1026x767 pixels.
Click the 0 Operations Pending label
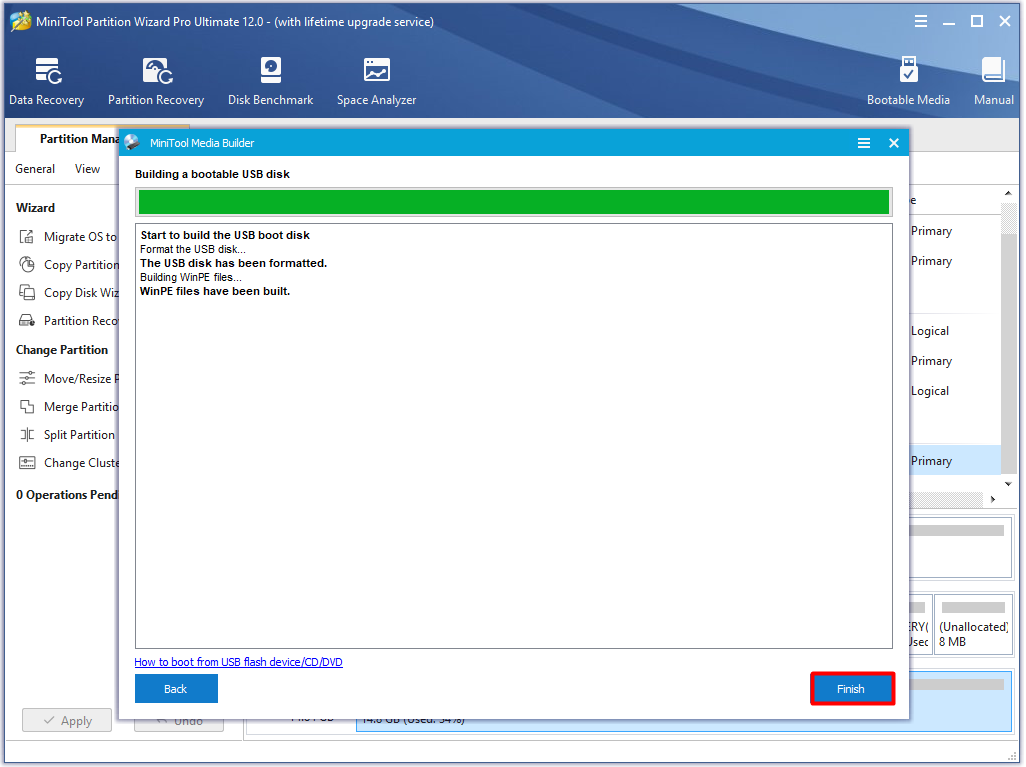pyautogui.click(x=67, y=495)
